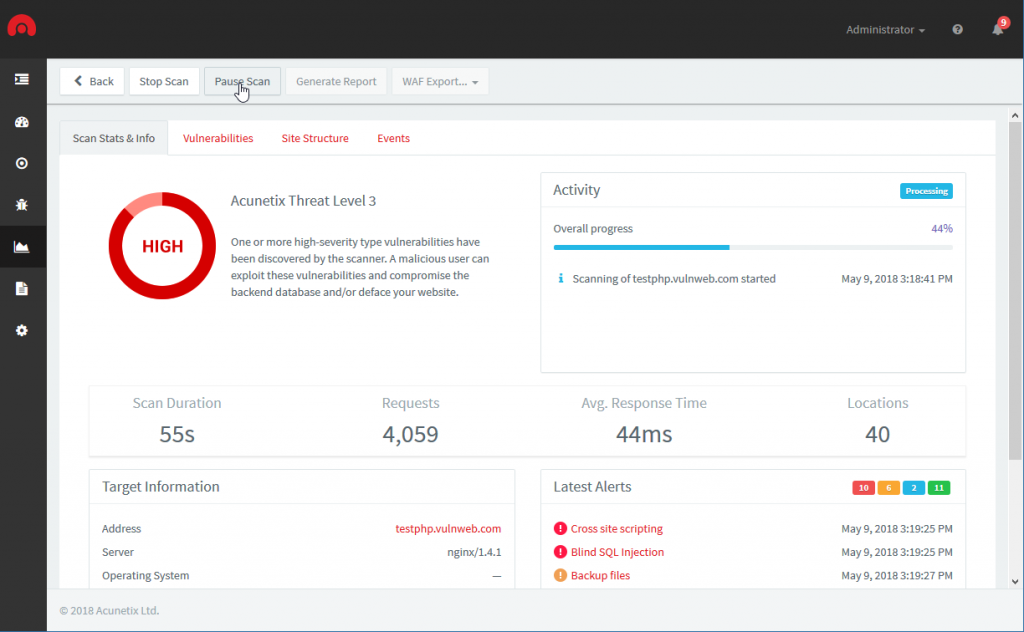Viewport: 1024px width, 632px height.
Task: Go back using the Back button
Action: [x=92, y=82]
